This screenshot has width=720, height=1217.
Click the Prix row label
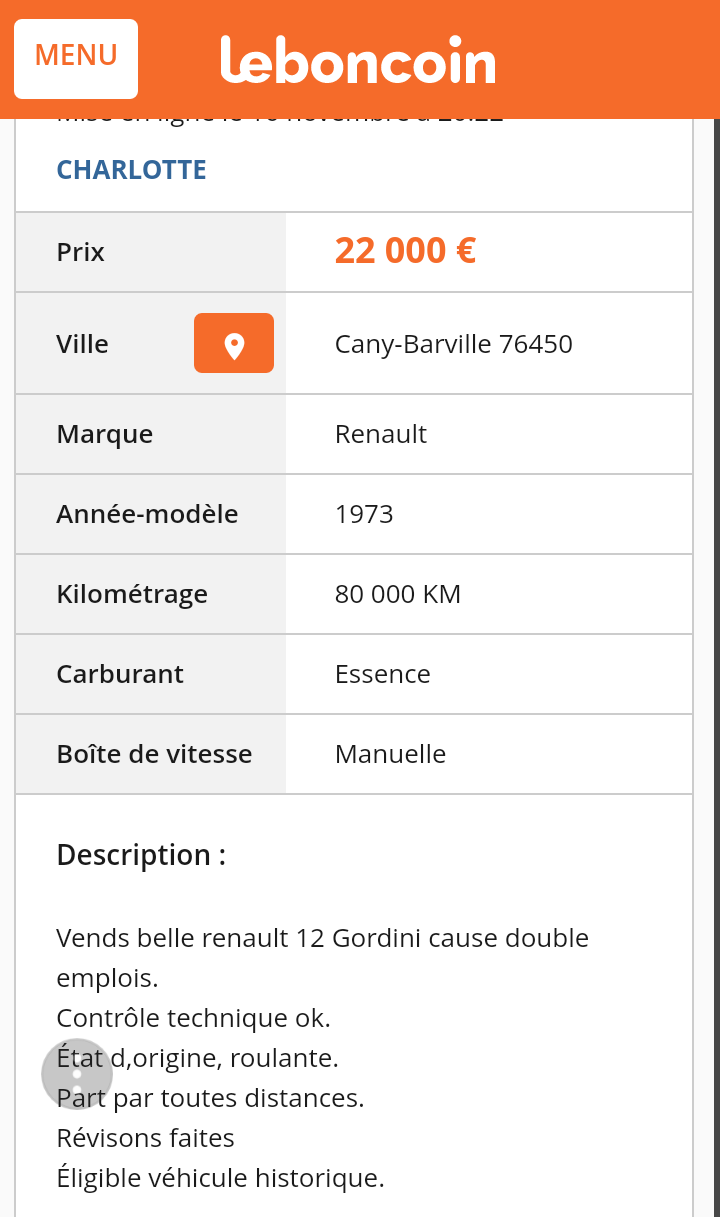click(x=81, y=252)
